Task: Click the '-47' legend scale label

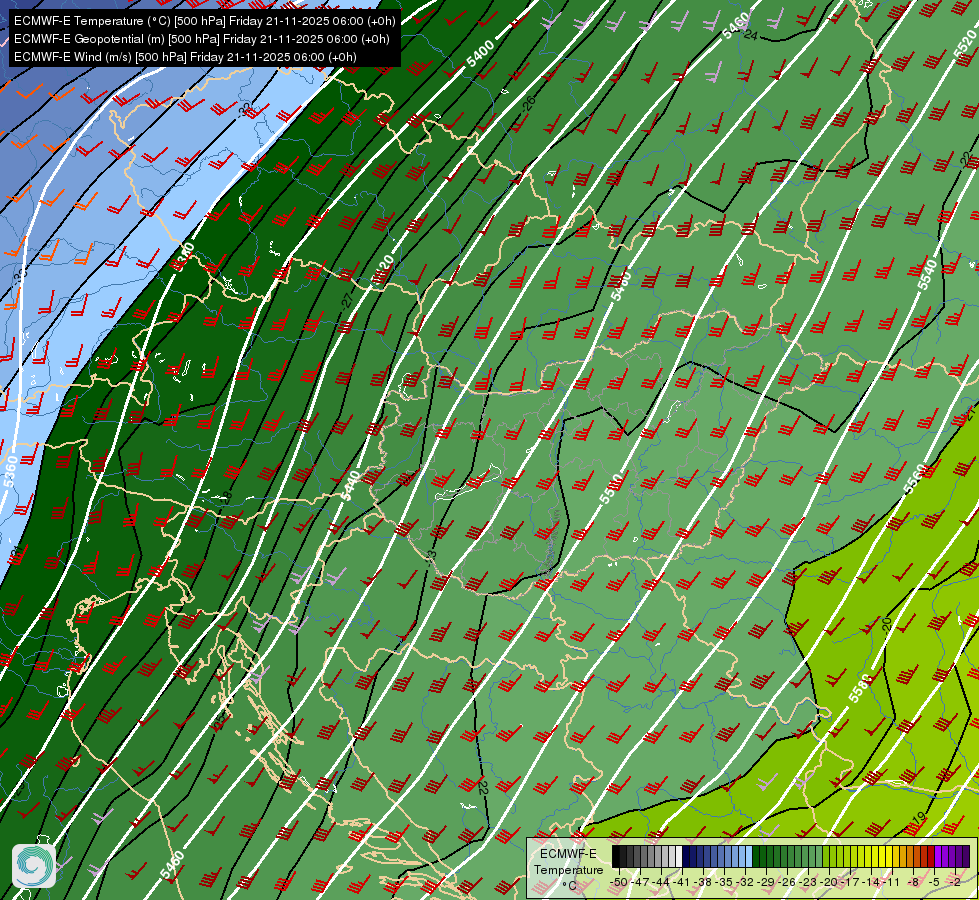Action: (639, 882)
